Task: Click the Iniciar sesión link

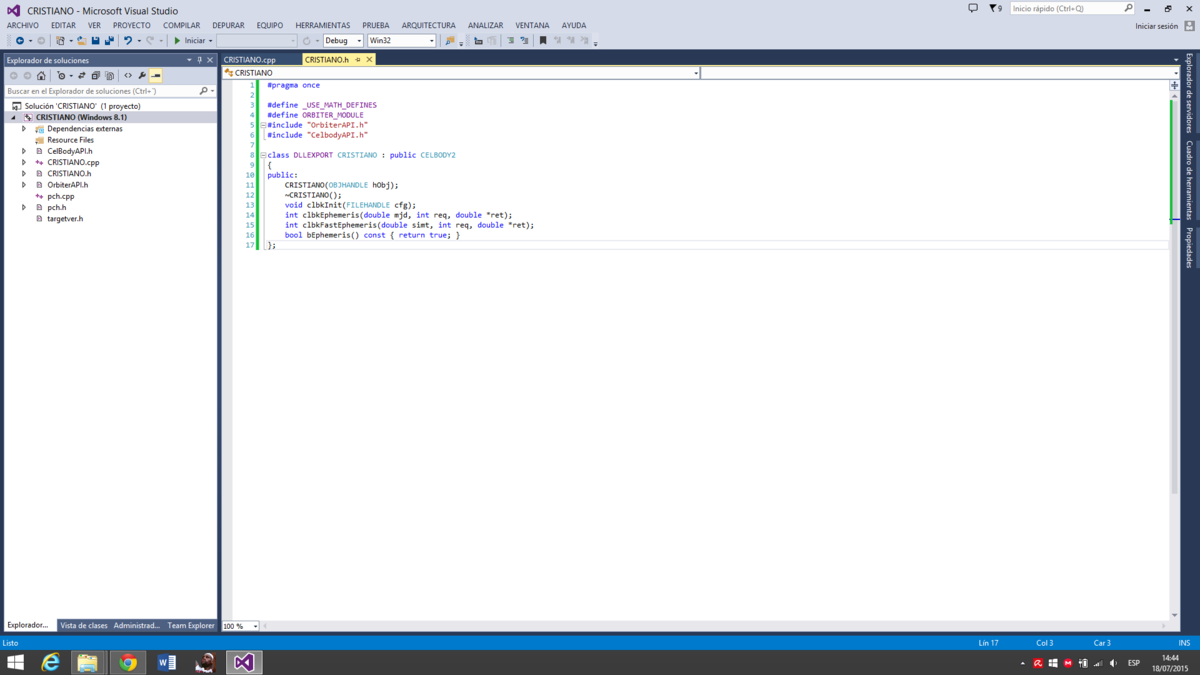Action: pos(1156,26)
